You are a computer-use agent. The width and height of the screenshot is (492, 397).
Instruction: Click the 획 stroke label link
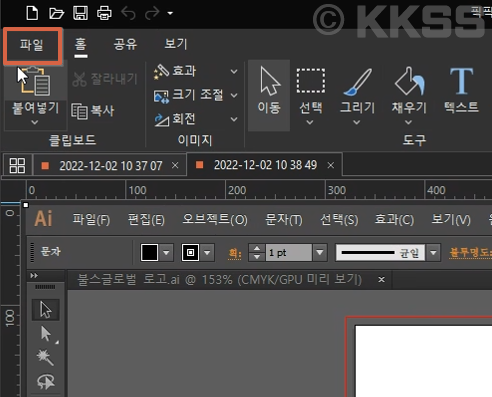pyautogui.click(x=235, y=253)
